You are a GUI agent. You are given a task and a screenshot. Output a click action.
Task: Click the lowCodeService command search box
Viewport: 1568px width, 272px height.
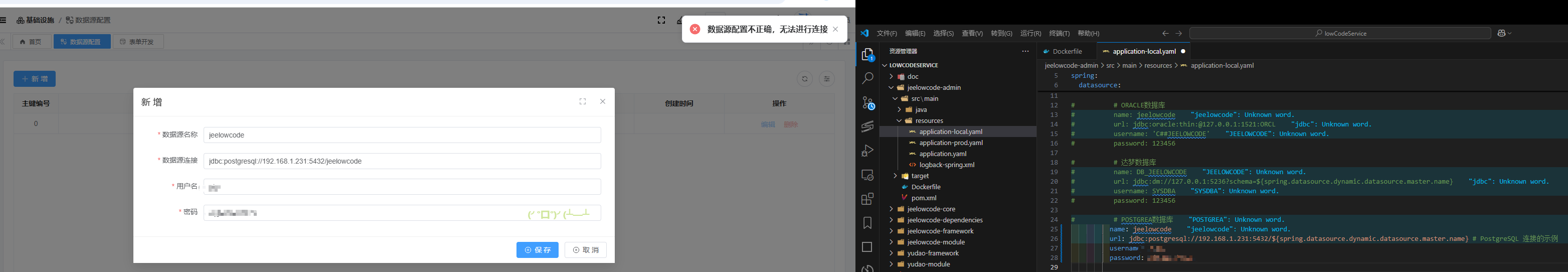(1340, 34)
